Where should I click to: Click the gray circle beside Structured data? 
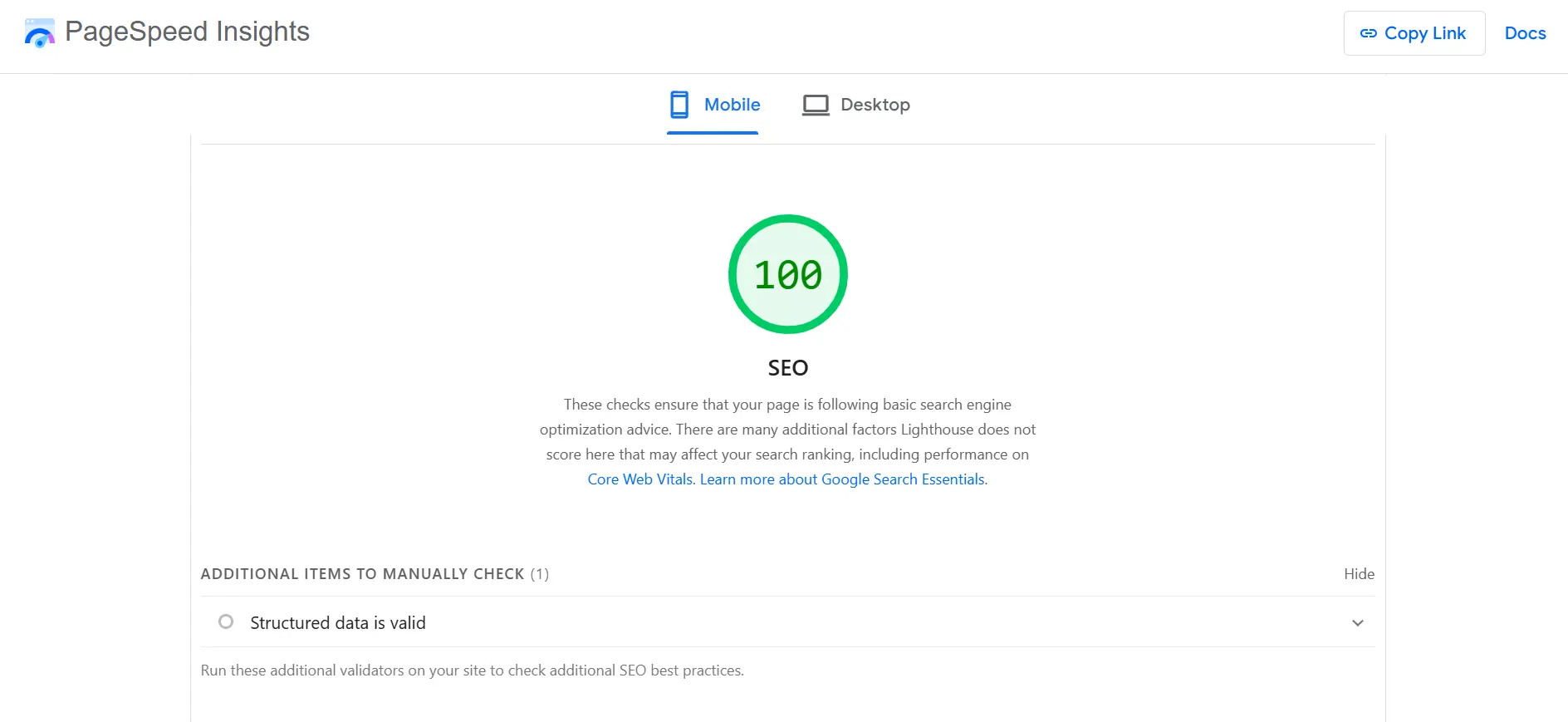coord(226,622)
